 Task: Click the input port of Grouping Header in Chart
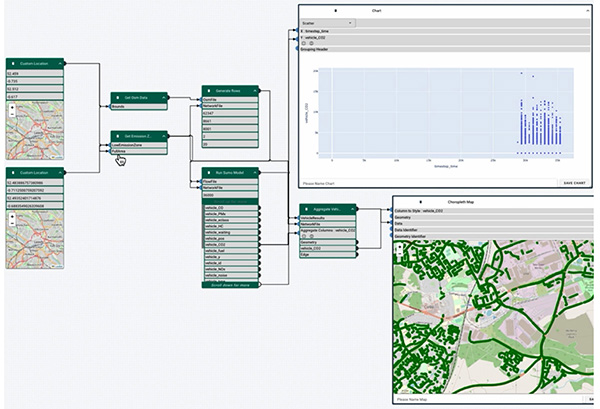pos(297,49)
